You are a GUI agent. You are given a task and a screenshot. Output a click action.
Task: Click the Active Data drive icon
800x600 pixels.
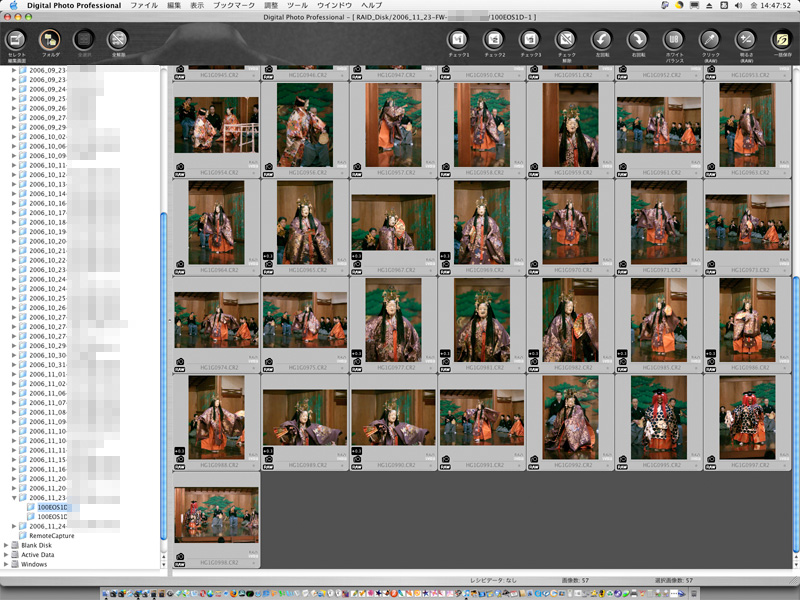[15, 555]
